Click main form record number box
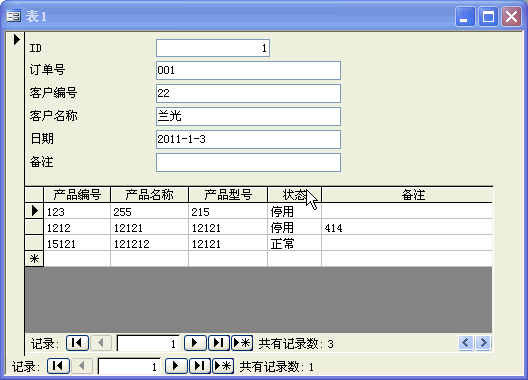The image size is (528, 380). [129, 366]
